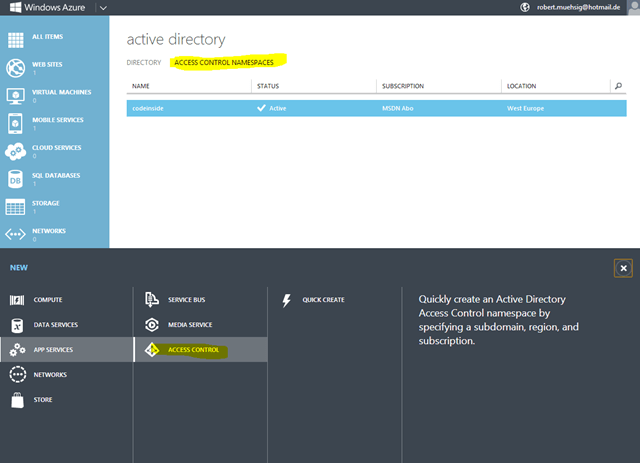Image resolution: width=640 pixels, height=463 pixels.
Task: Expand the Windows Azure dropdown chevron
Action: (103, 8)
